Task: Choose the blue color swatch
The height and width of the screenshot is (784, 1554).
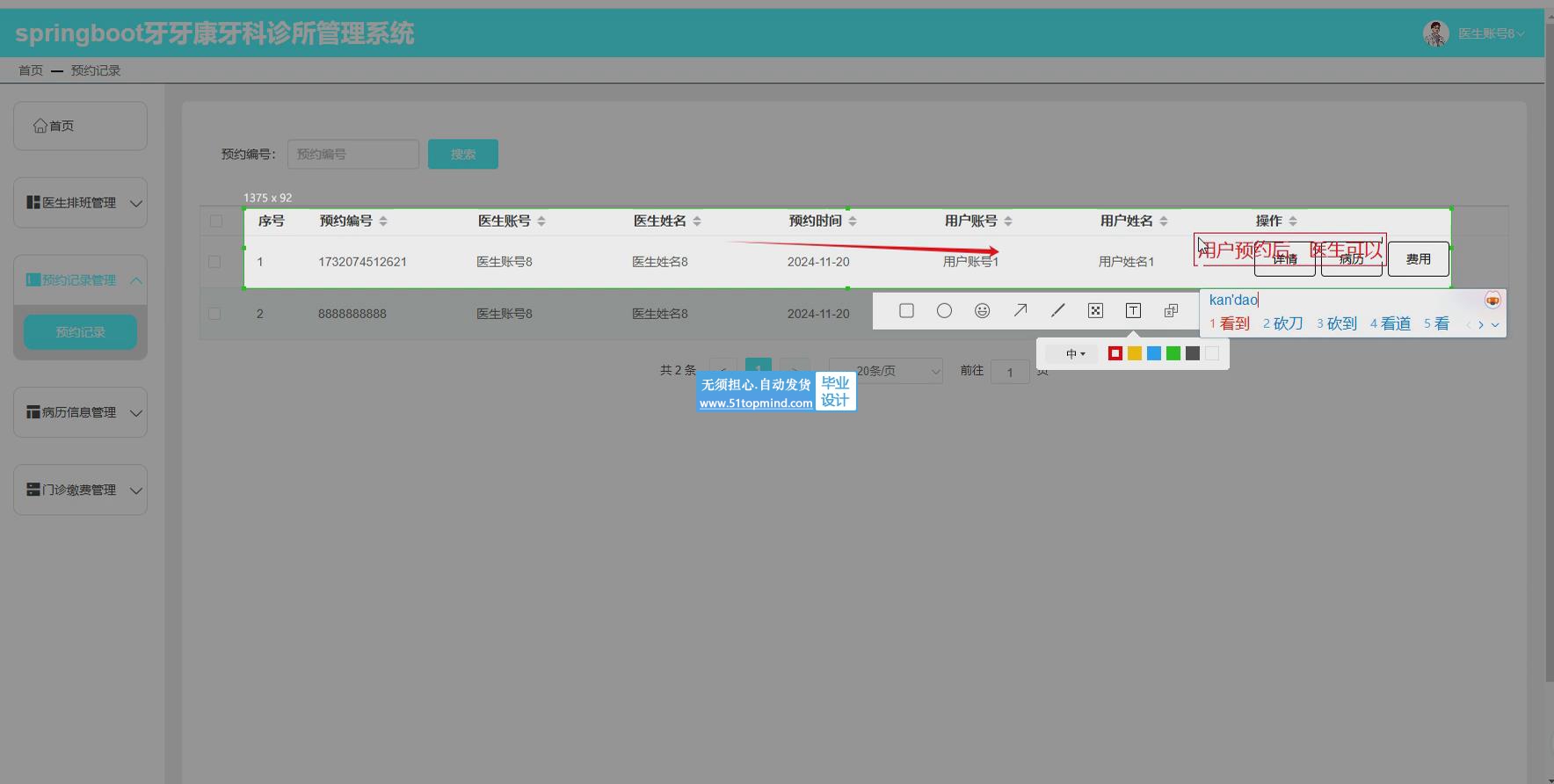Action: (x=1154, y=353)
